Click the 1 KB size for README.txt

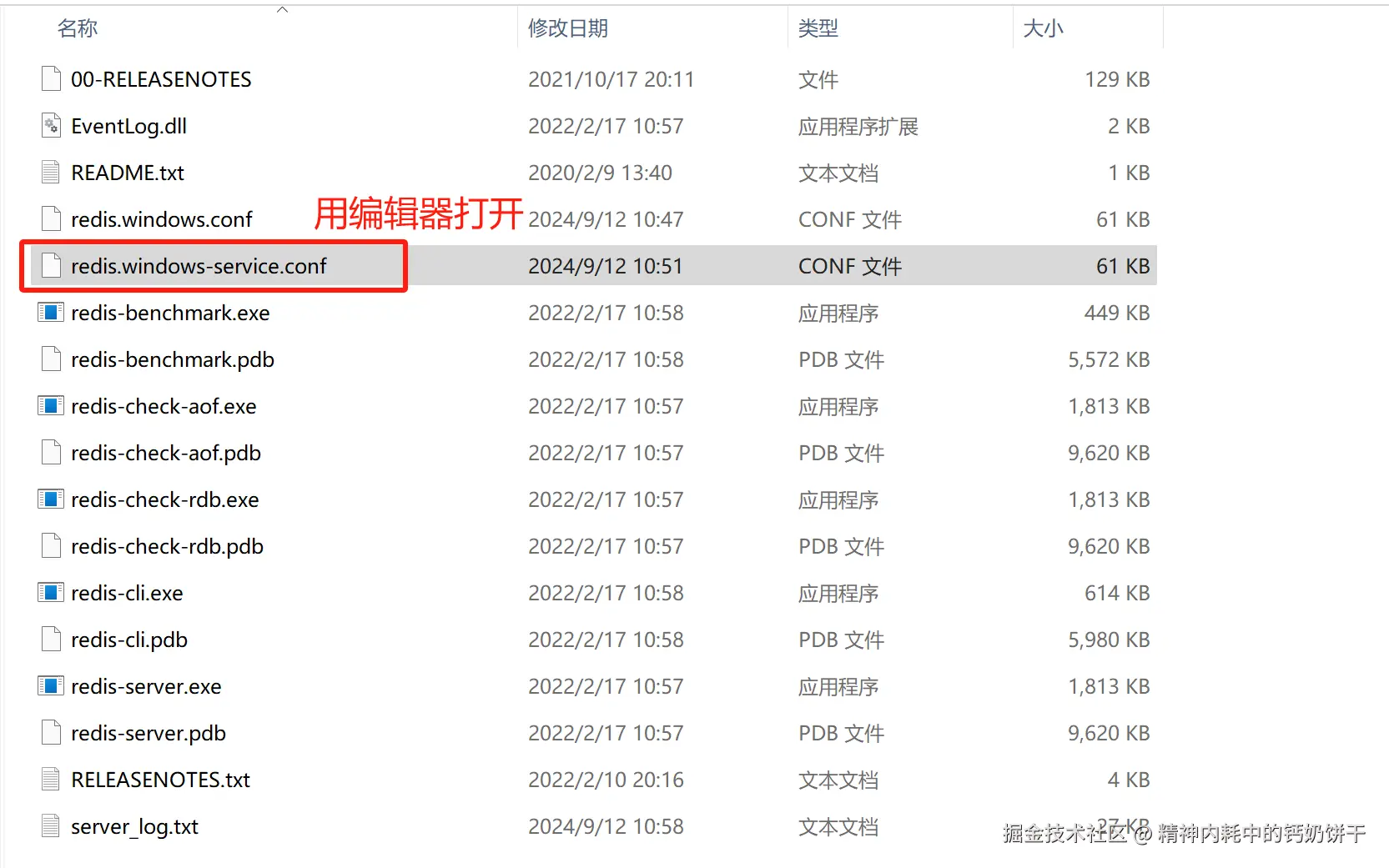[1129, 173]
